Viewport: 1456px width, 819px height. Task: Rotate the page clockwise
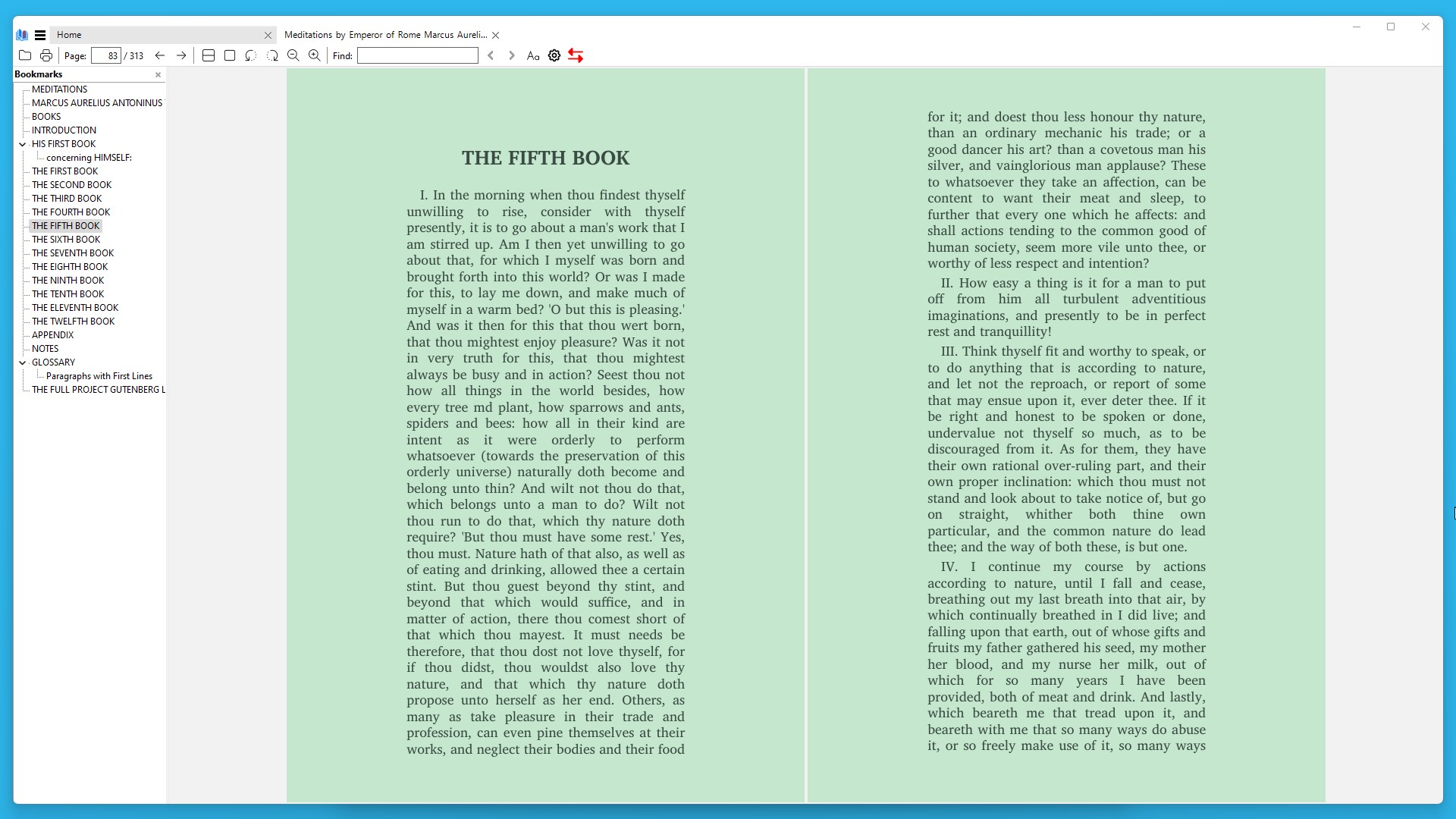272,55
